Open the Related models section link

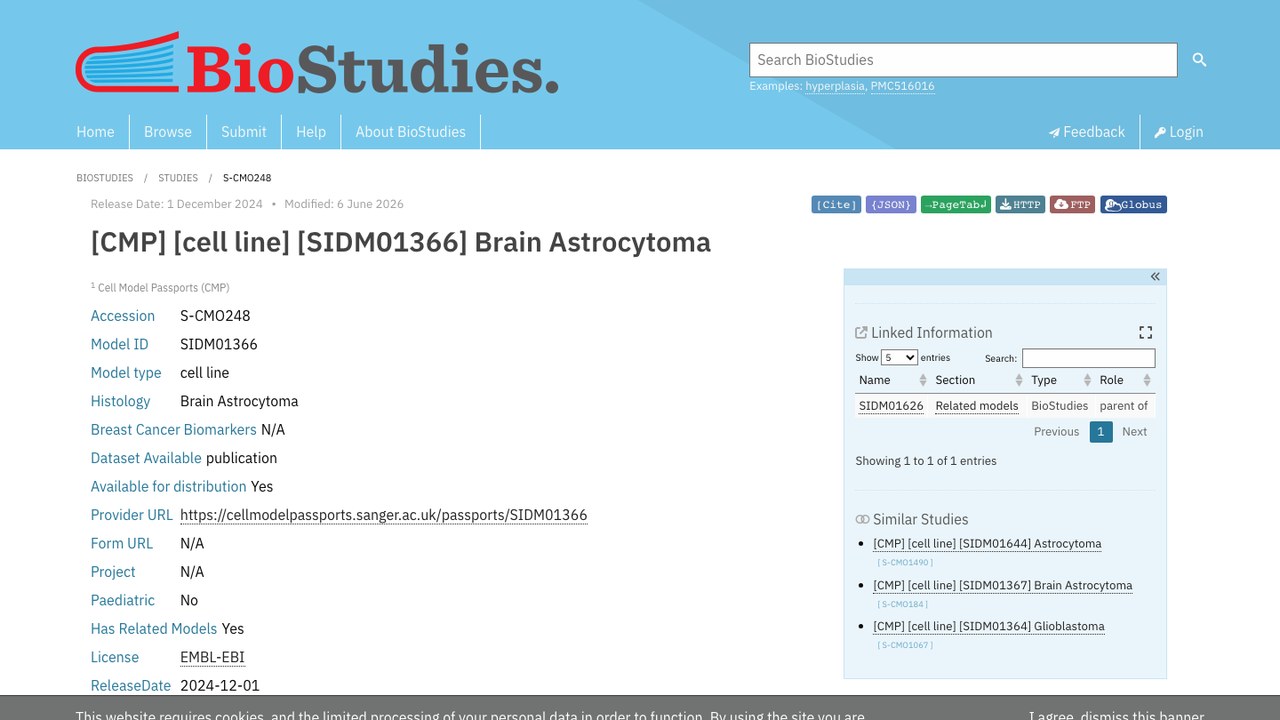tap(977, 406)
